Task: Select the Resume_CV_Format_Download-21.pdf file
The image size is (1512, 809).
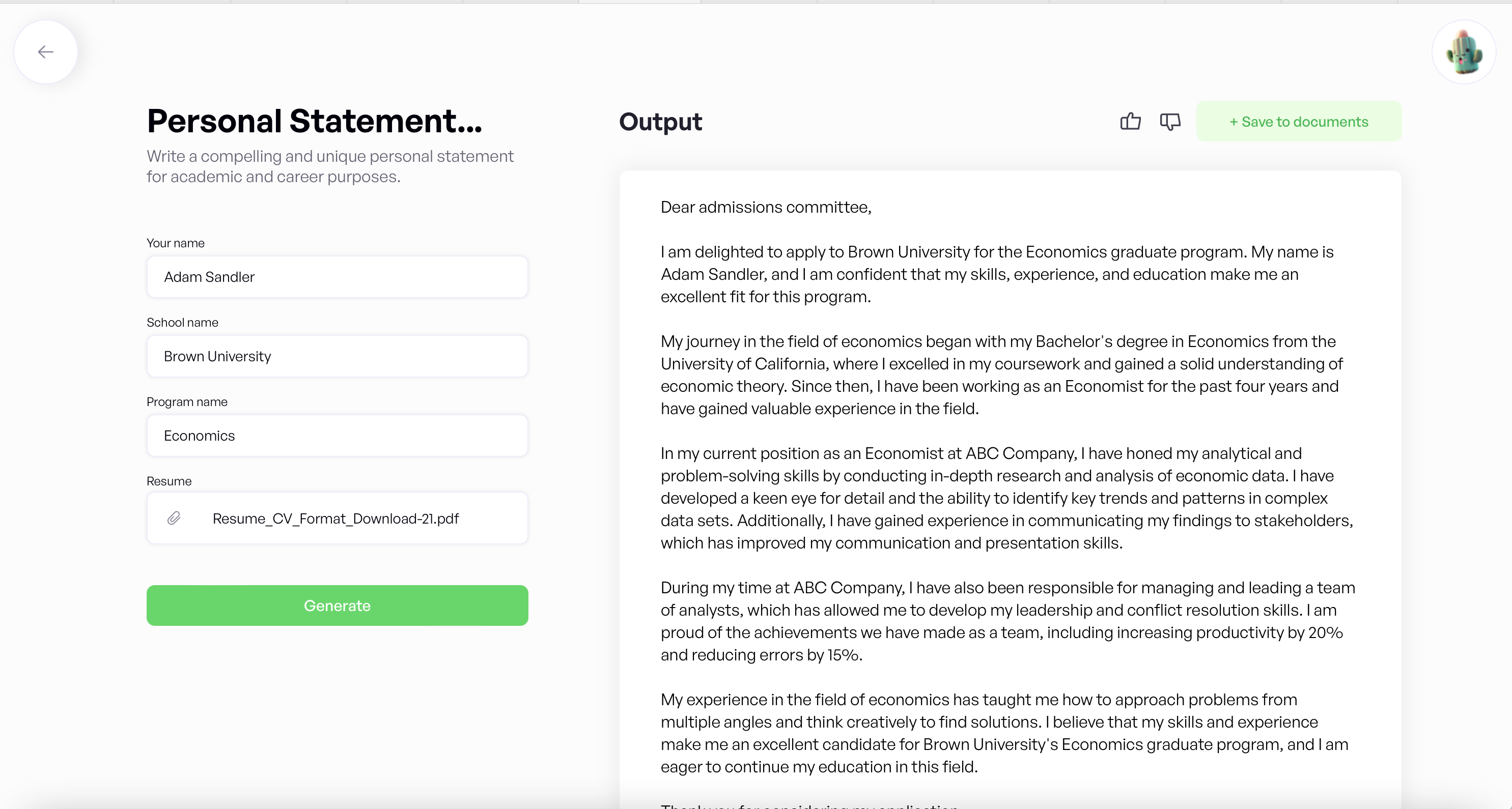Action: [335, 518]
